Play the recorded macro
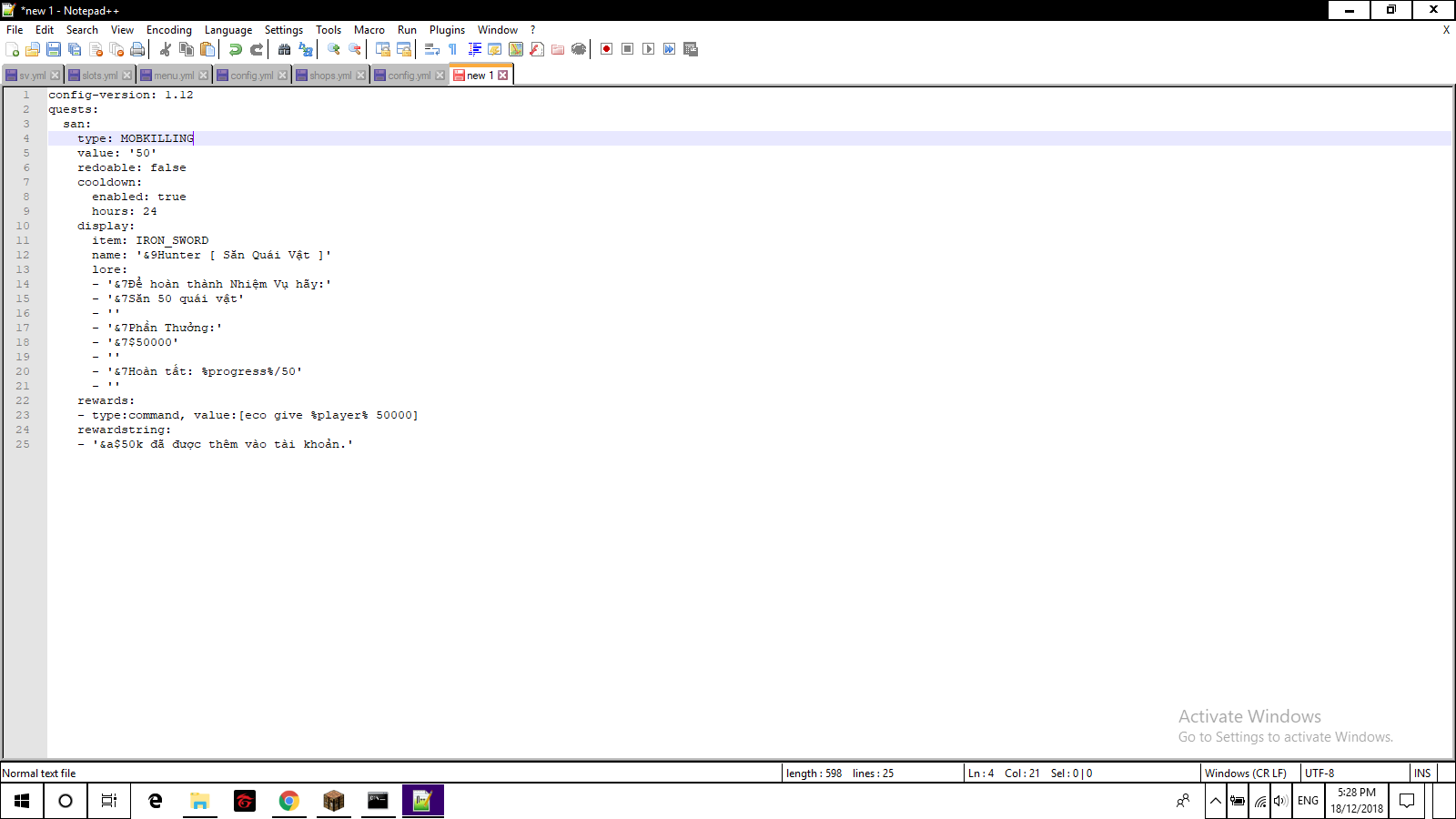This screenshot has width=1456, height=819. point(647,50)
